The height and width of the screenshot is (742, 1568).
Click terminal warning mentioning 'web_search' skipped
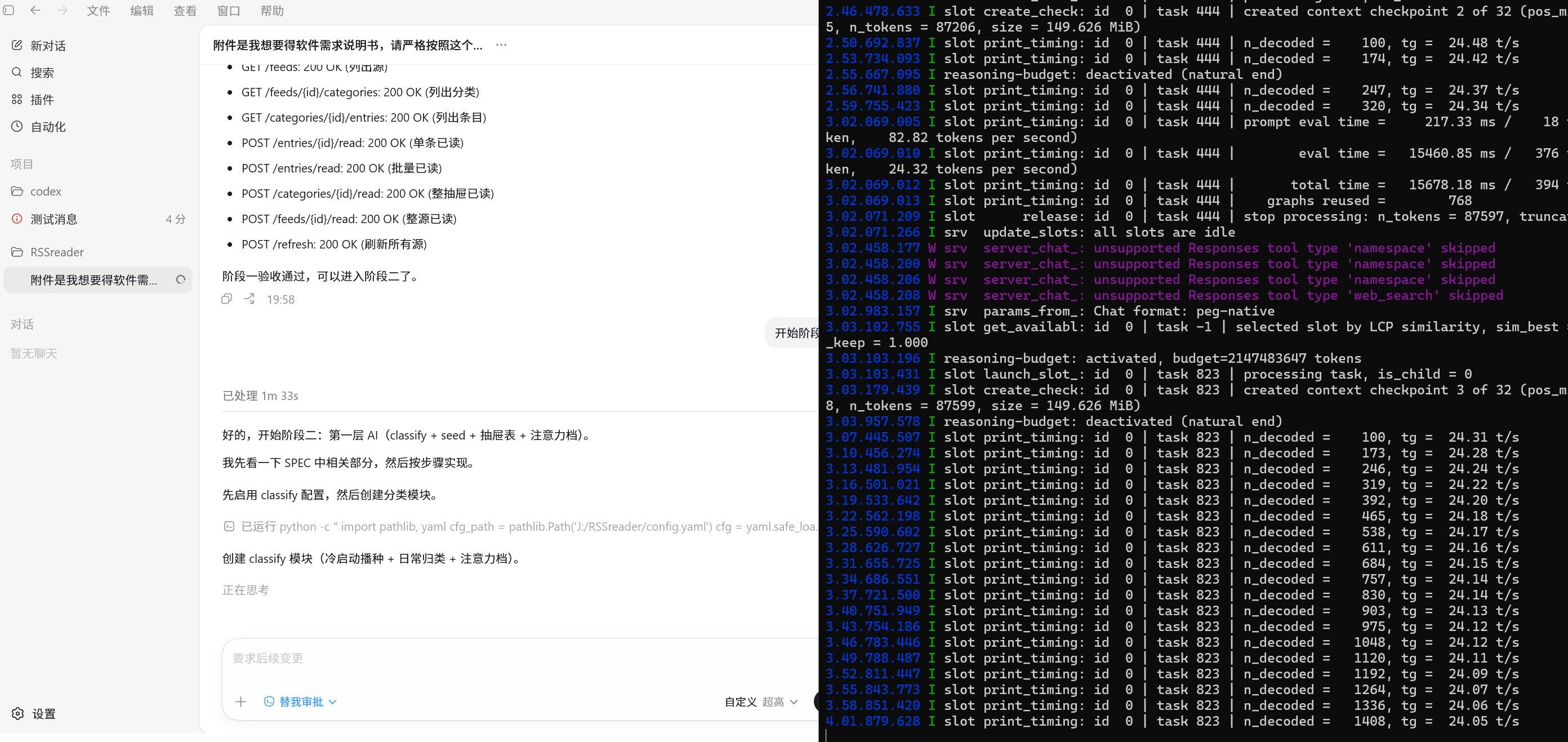(1164, 295)
